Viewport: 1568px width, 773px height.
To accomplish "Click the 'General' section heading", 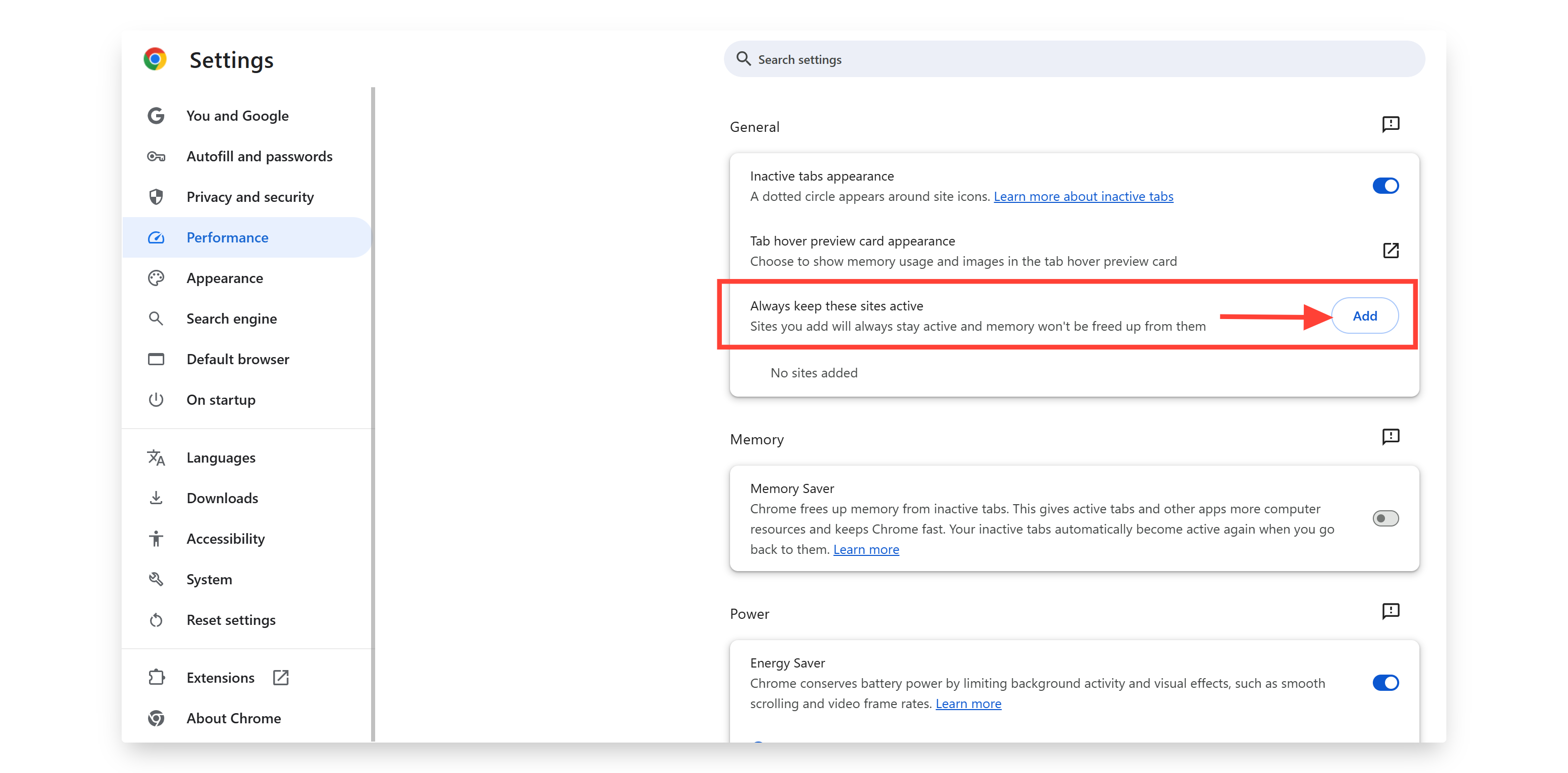I will tap(754, 127).
